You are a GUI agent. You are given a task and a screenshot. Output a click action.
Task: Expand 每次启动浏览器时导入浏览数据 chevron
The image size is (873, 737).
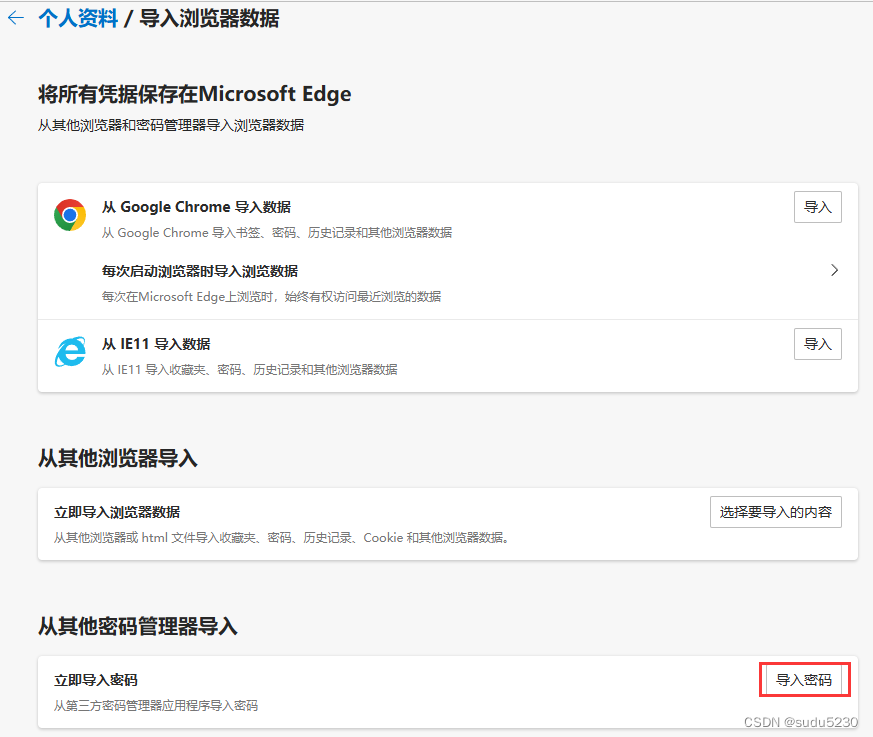coord(834,270)
